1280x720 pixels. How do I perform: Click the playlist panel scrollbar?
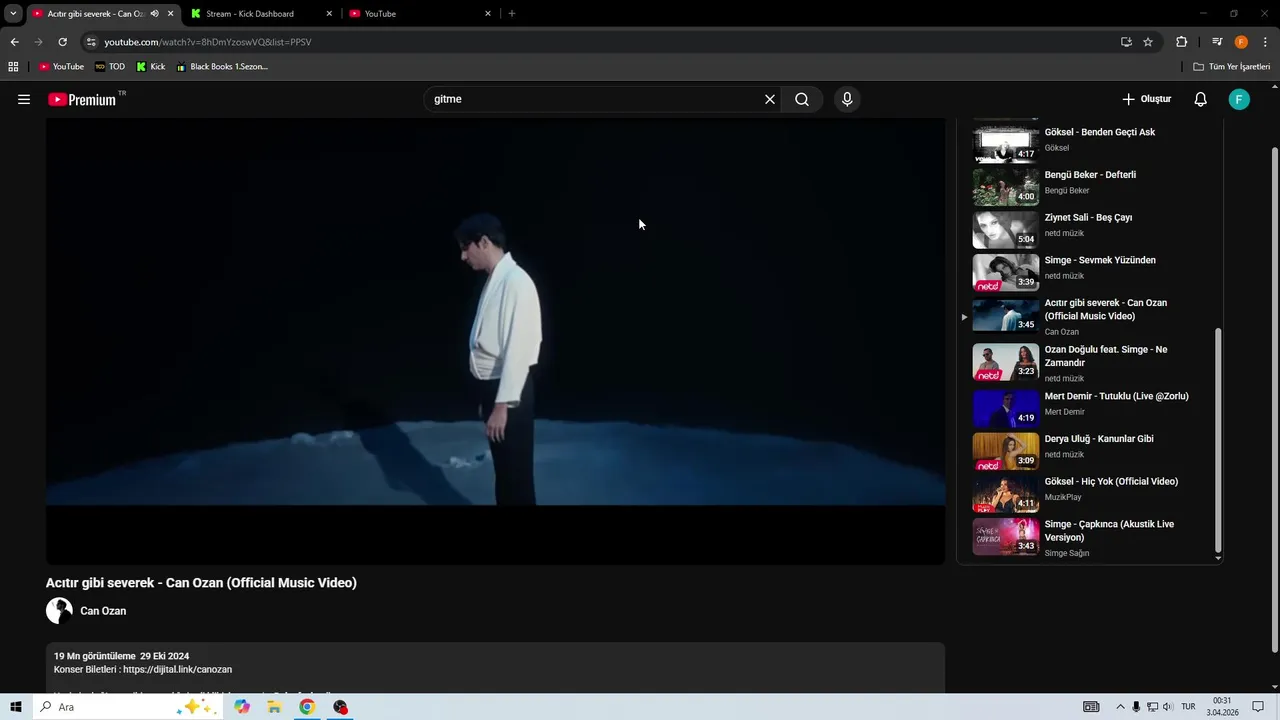[1218, 439]
